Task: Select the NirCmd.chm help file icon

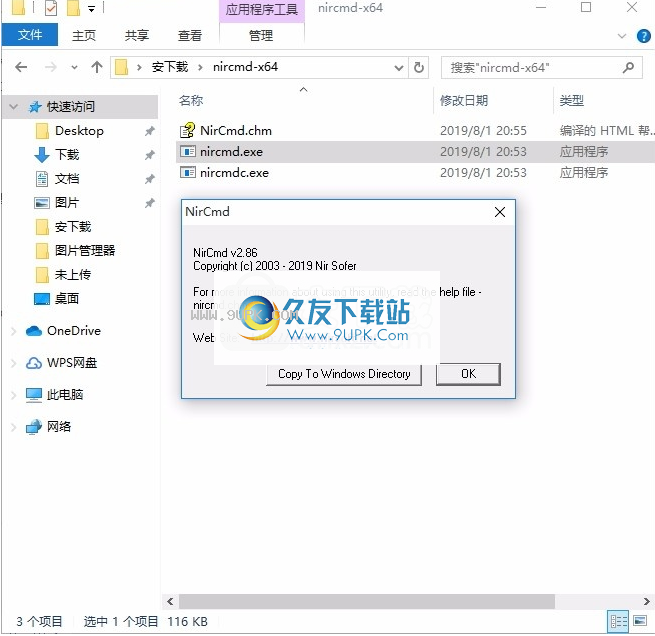Action: pos(188,130)
